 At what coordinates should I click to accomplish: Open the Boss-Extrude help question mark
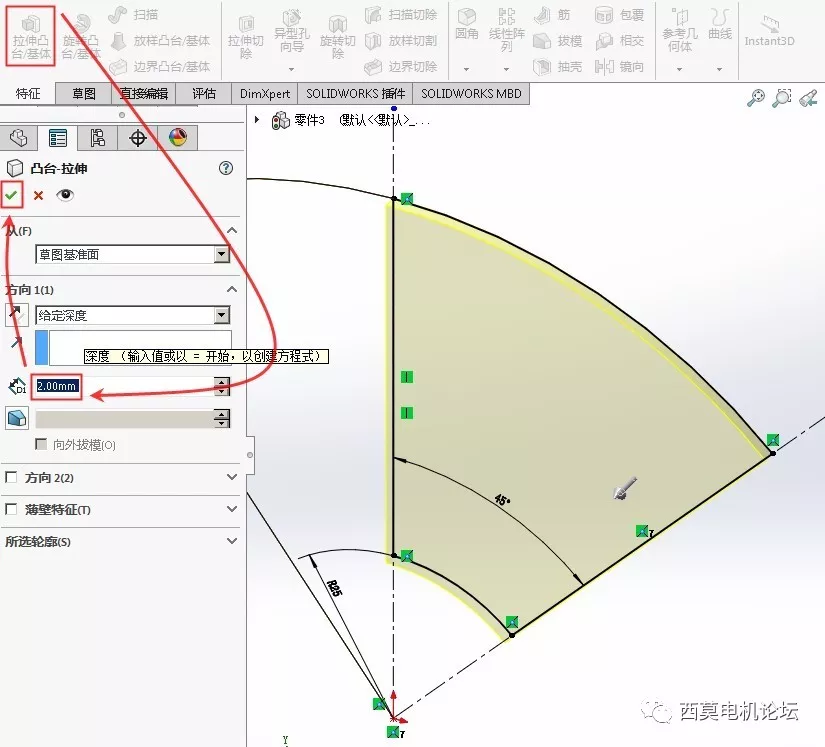[226, 168]
